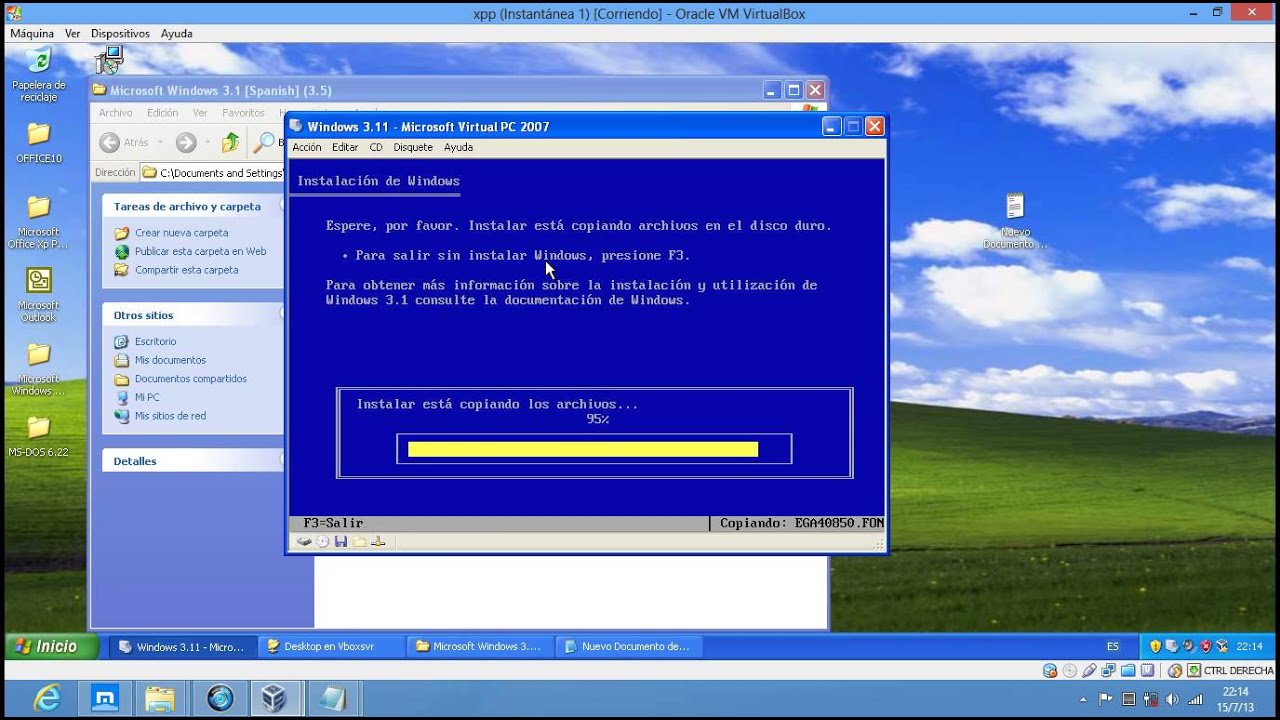Click the Otros sitios panel header

[194, 315]
